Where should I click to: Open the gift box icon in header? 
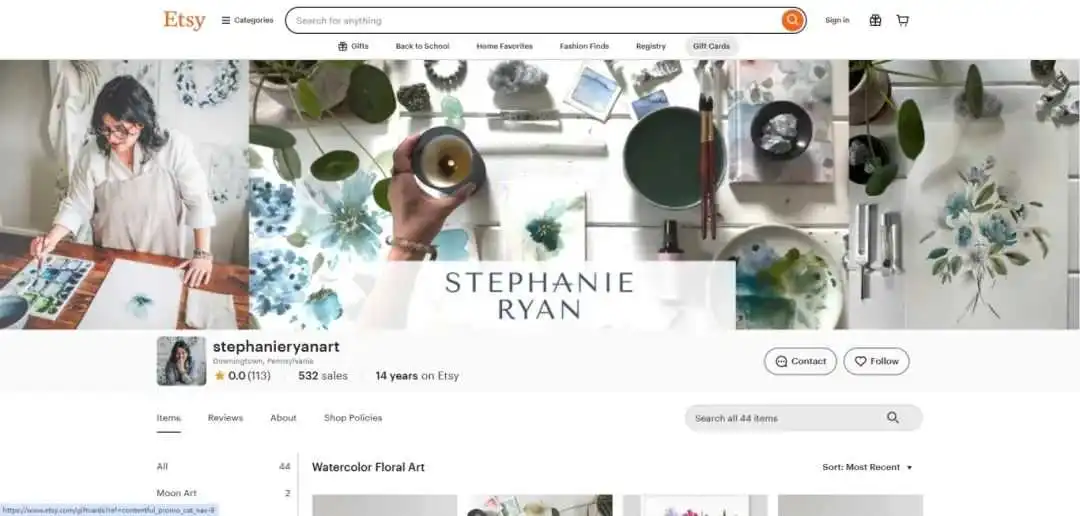point(875,21)
